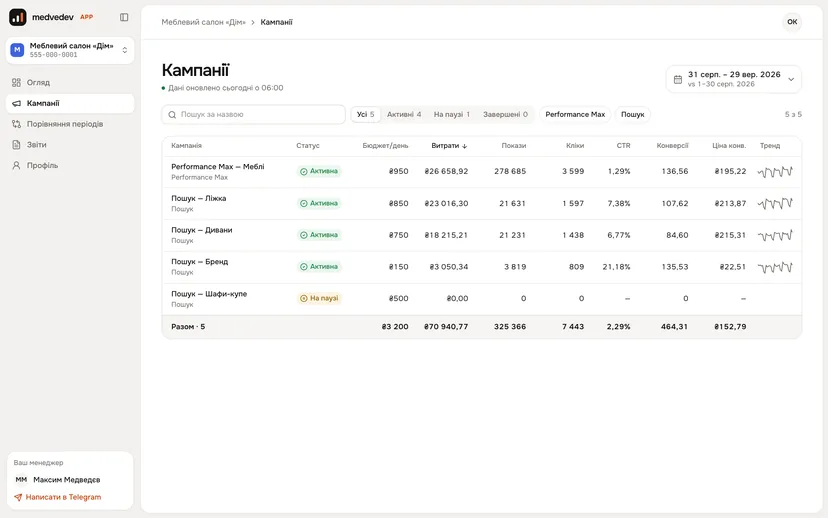The image size is (828, 518).
Task: Click the blue M account avatar
Action: pos(17,50)
